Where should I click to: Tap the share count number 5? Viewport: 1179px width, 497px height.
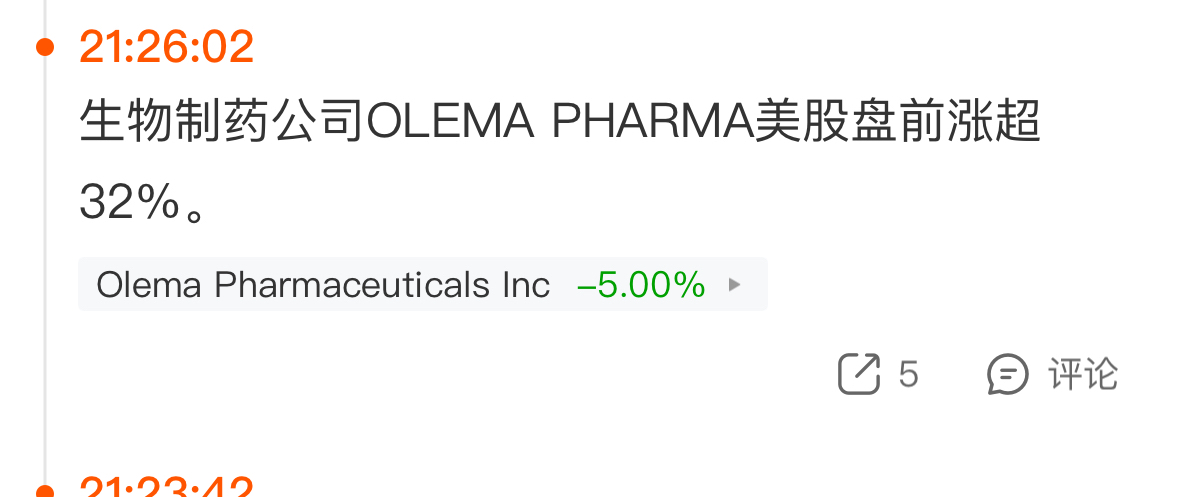[908, 374]
